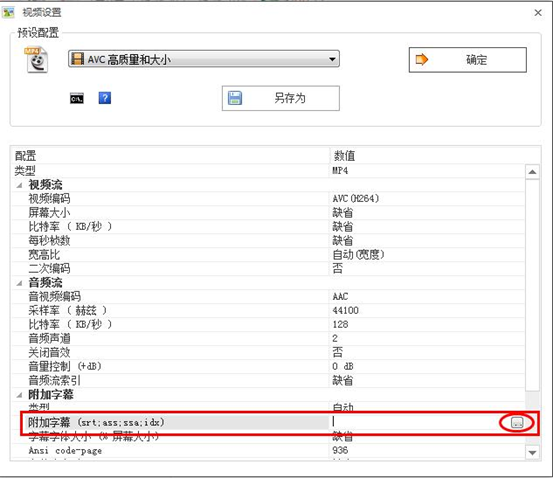Select the 屏幕大小 row
Viewport: 553px width, 478px height.
pos(268,213)
